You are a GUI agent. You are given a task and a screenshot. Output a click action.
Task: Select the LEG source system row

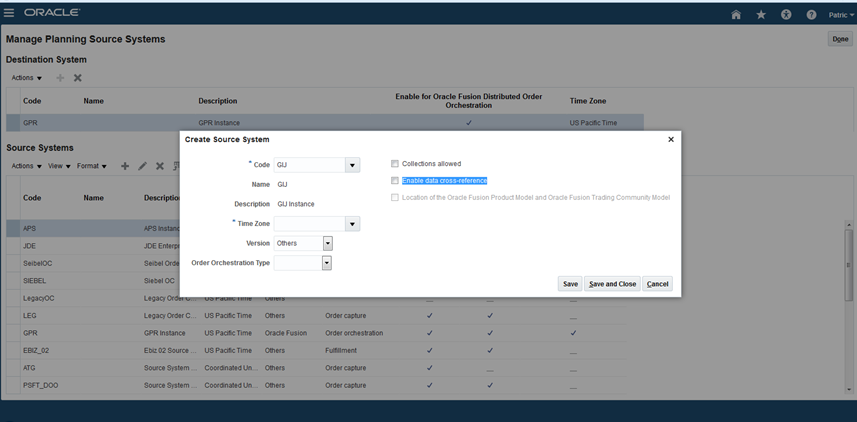pos(316,316)
